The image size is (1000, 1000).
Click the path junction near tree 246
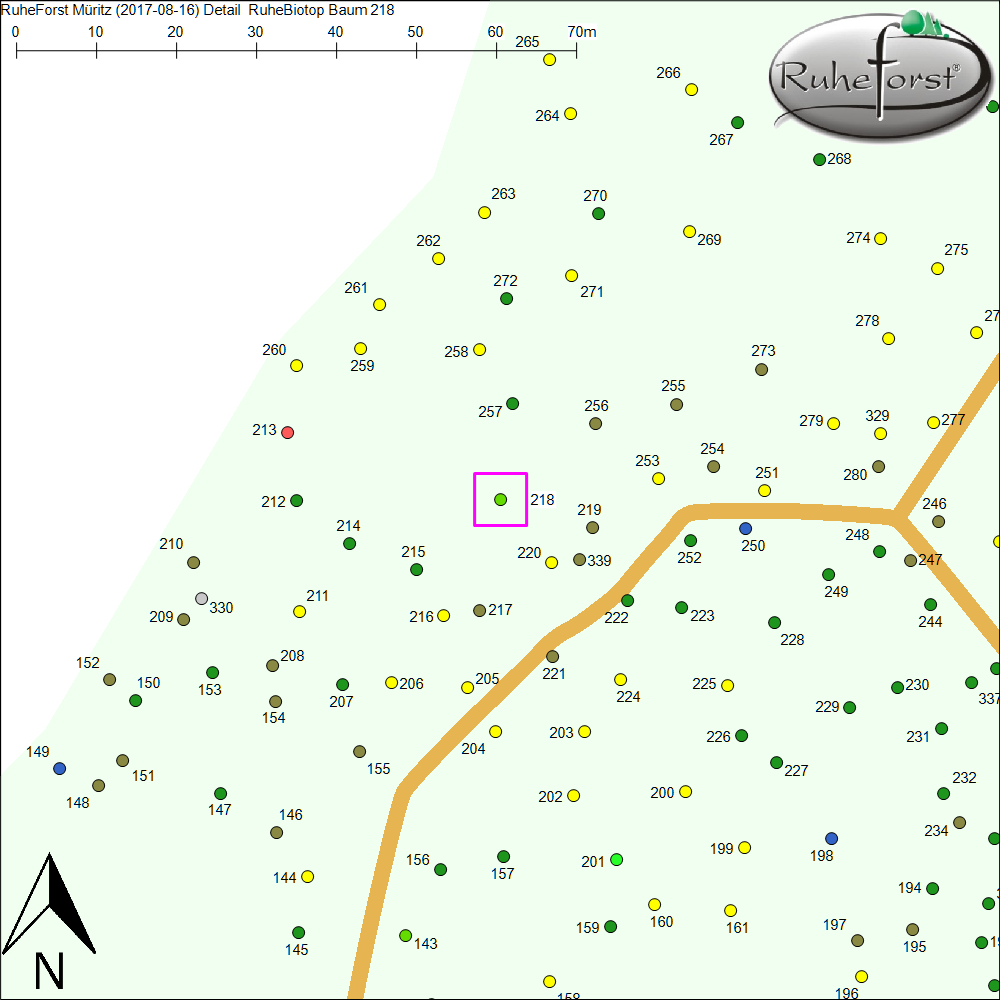click(897, 517)
